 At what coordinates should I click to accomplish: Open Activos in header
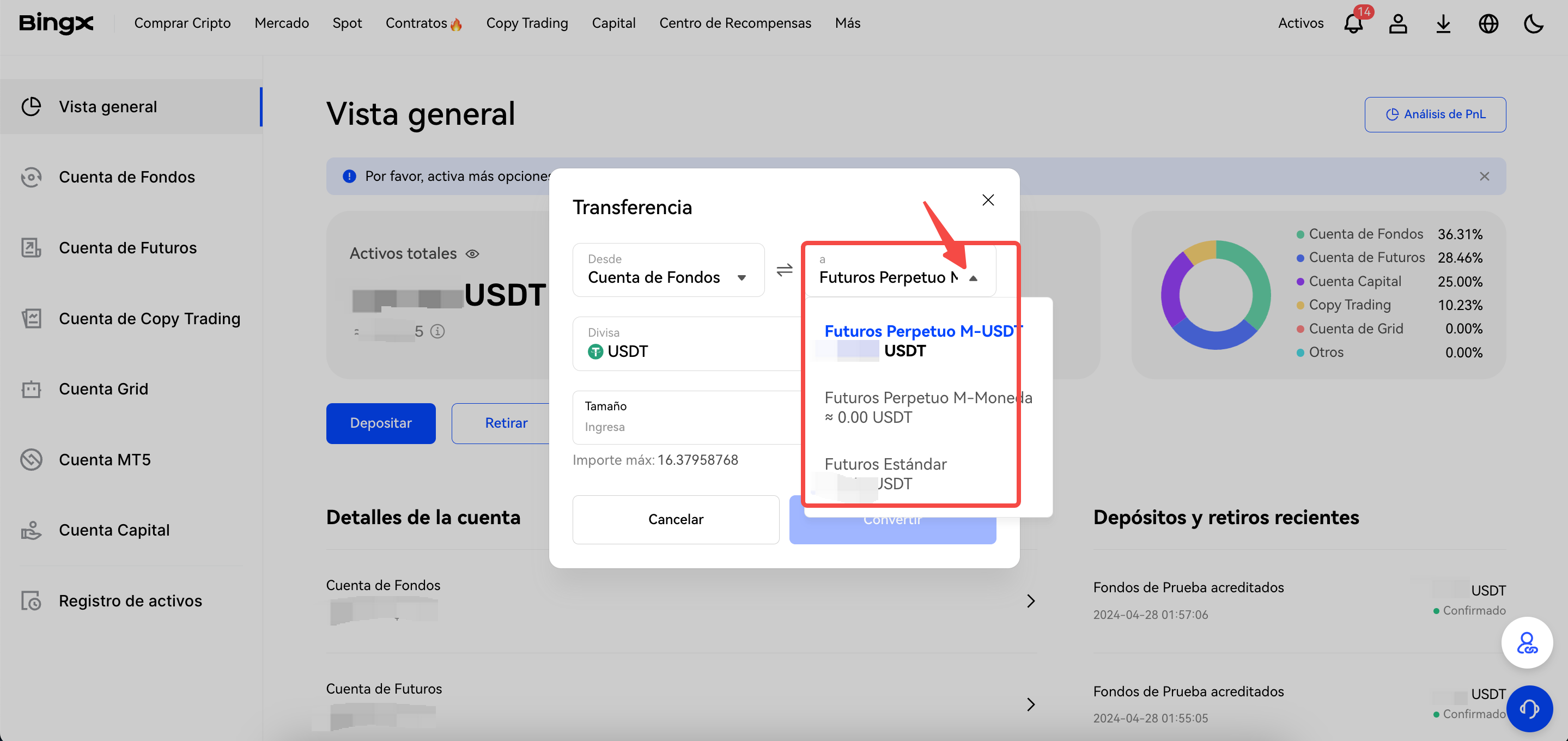click(1301, 23)
